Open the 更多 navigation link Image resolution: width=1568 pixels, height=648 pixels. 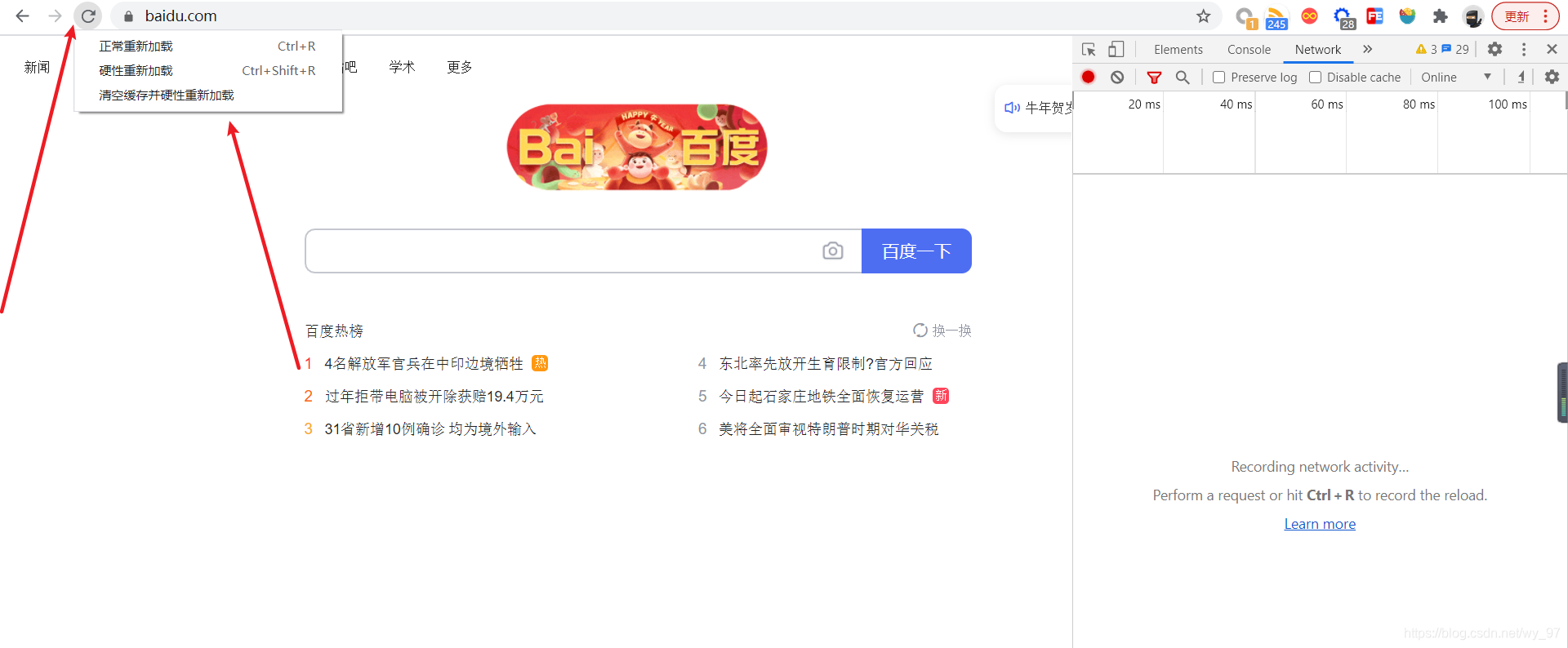460,67
